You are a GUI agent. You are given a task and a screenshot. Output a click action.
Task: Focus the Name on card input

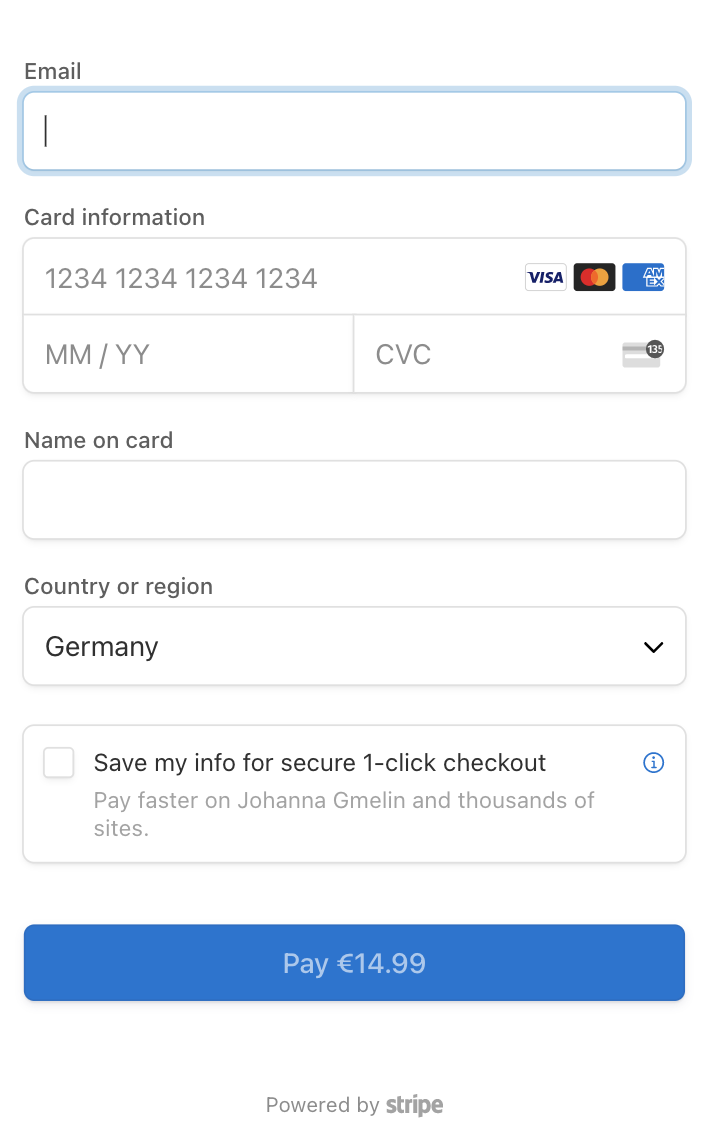[x=354, y=499]
